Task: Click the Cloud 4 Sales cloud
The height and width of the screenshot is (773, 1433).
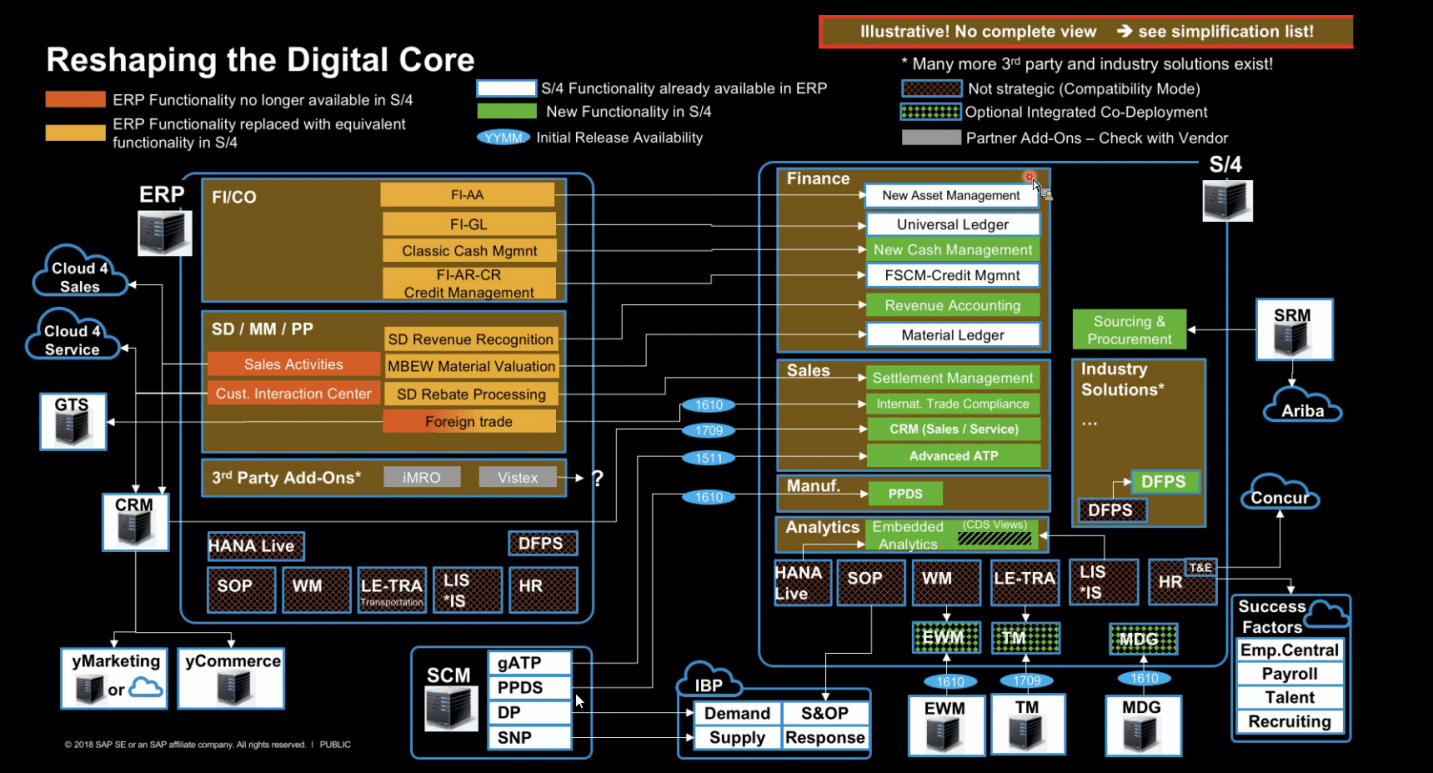Action: point(80,275)
